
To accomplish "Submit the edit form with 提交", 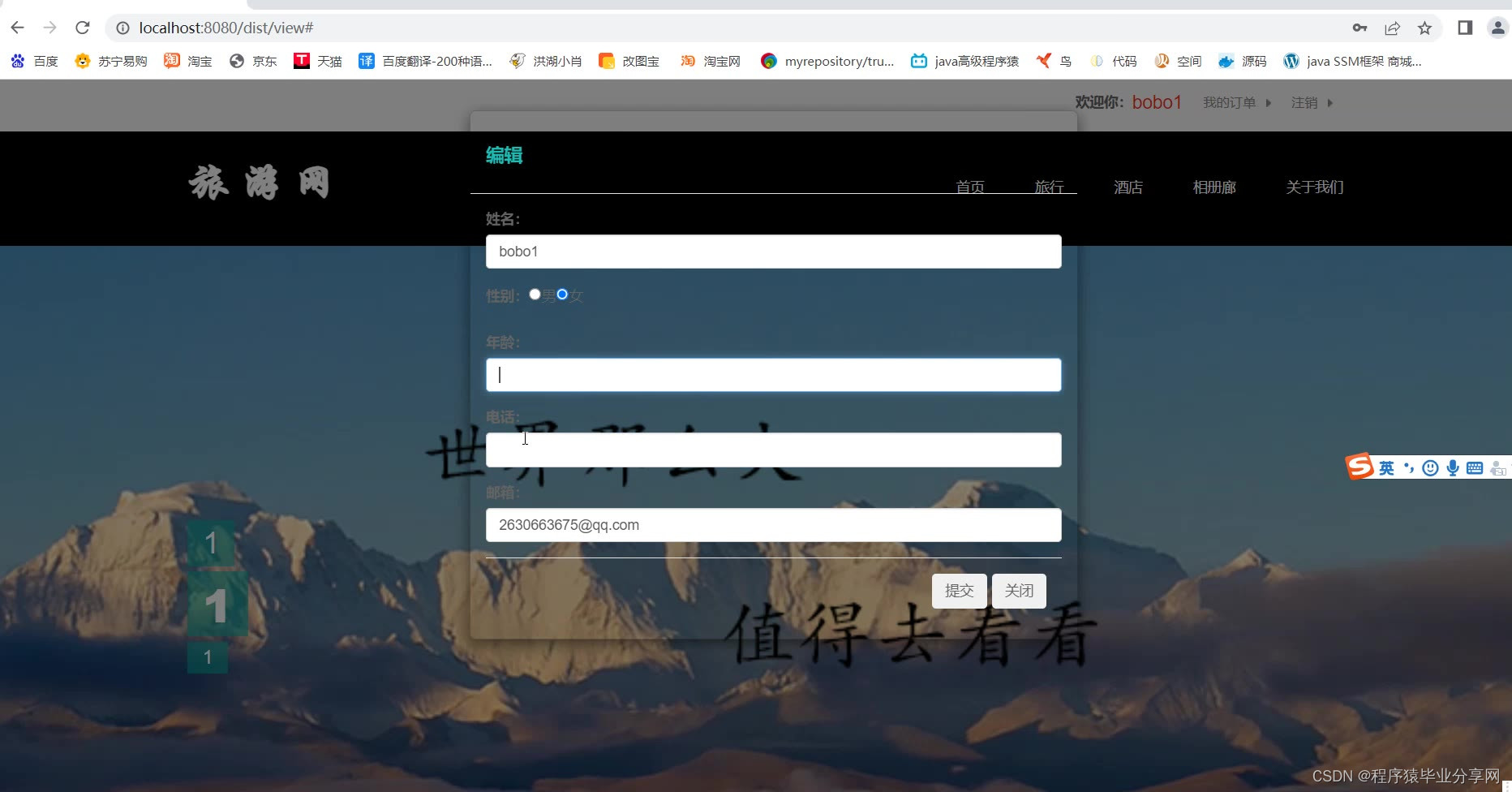I will pyautogui.click(x=960, y=591).
